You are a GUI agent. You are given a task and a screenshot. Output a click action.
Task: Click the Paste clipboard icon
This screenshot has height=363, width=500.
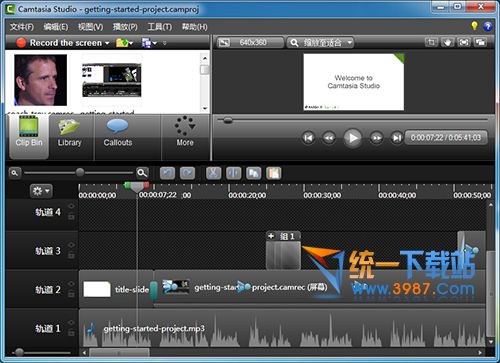pos(274,173)
